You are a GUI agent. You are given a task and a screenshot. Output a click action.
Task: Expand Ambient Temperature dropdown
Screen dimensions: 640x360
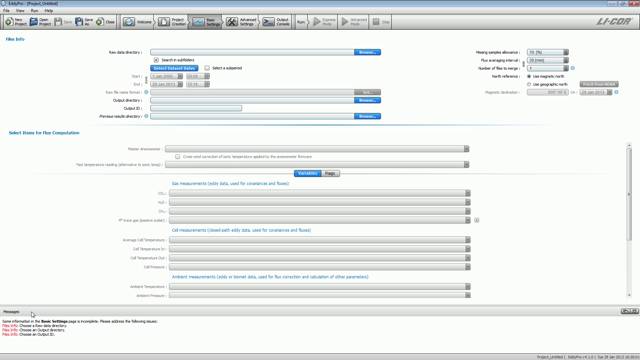pos(468,287)
